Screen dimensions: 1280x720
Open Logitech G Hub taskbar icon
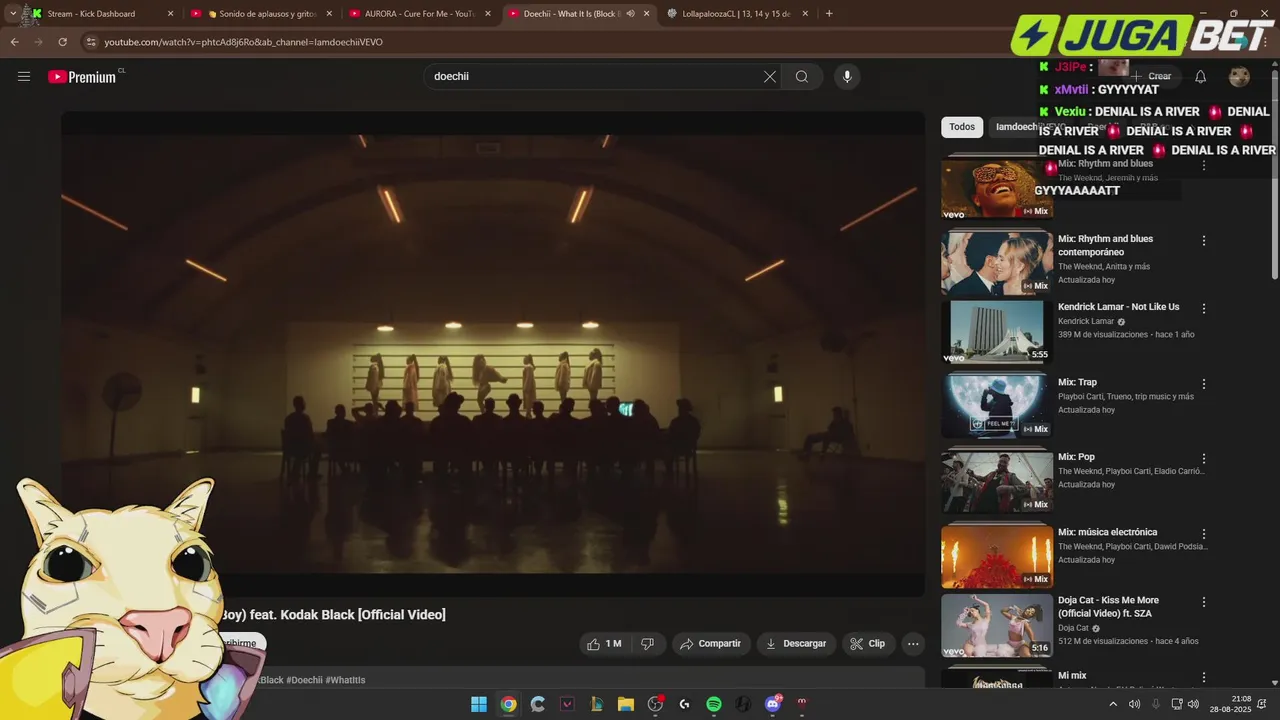[684, 704]
